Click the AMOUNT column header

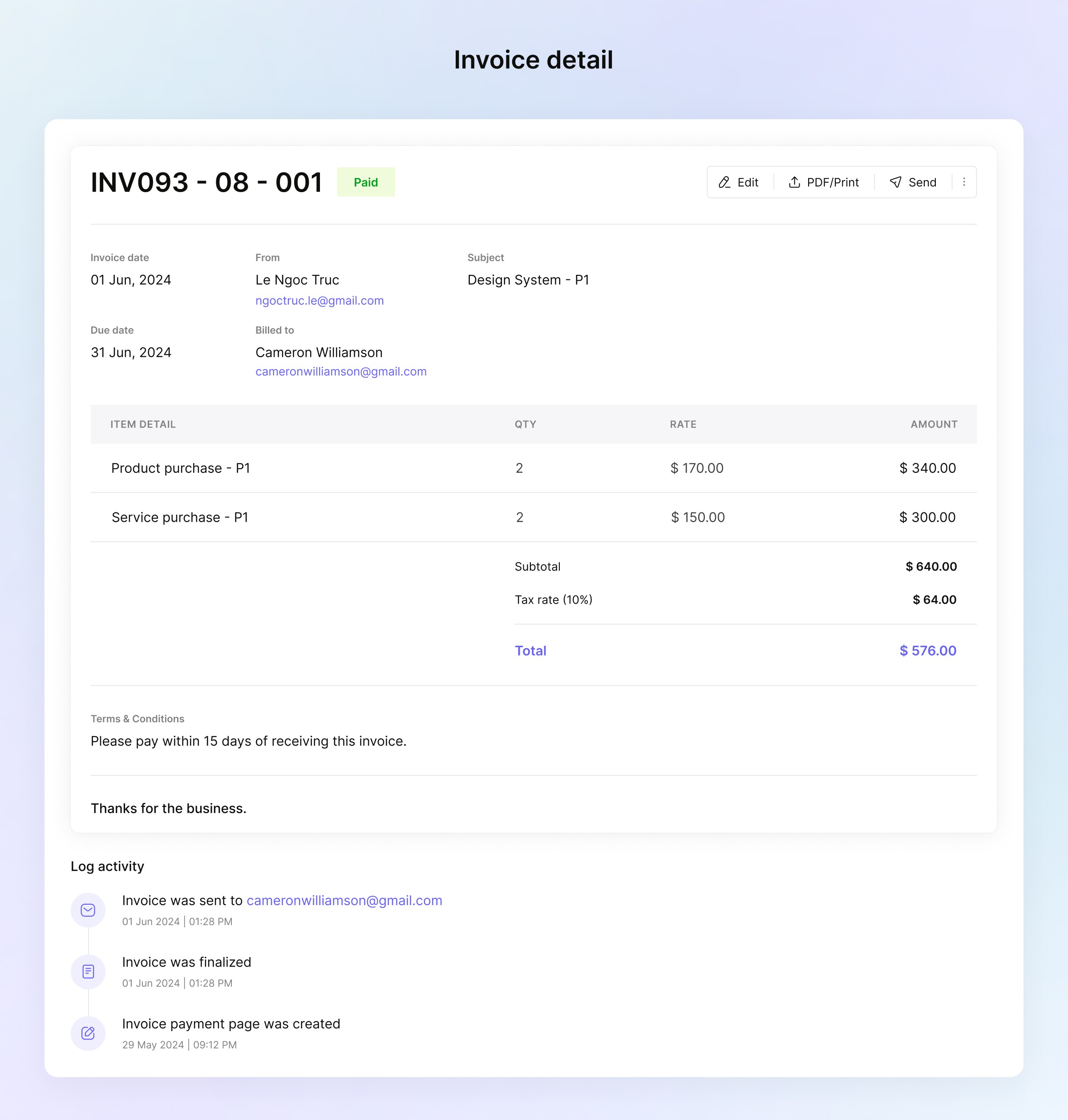click(x=934, y=424)
